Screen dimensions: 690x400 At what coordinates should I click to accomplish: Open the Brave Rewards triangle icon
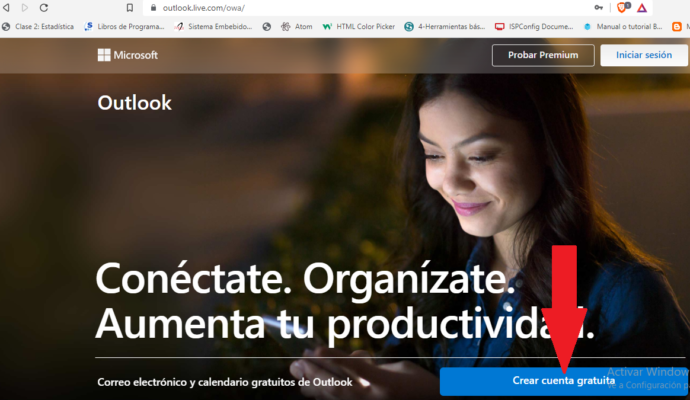(x=642, y=7)
